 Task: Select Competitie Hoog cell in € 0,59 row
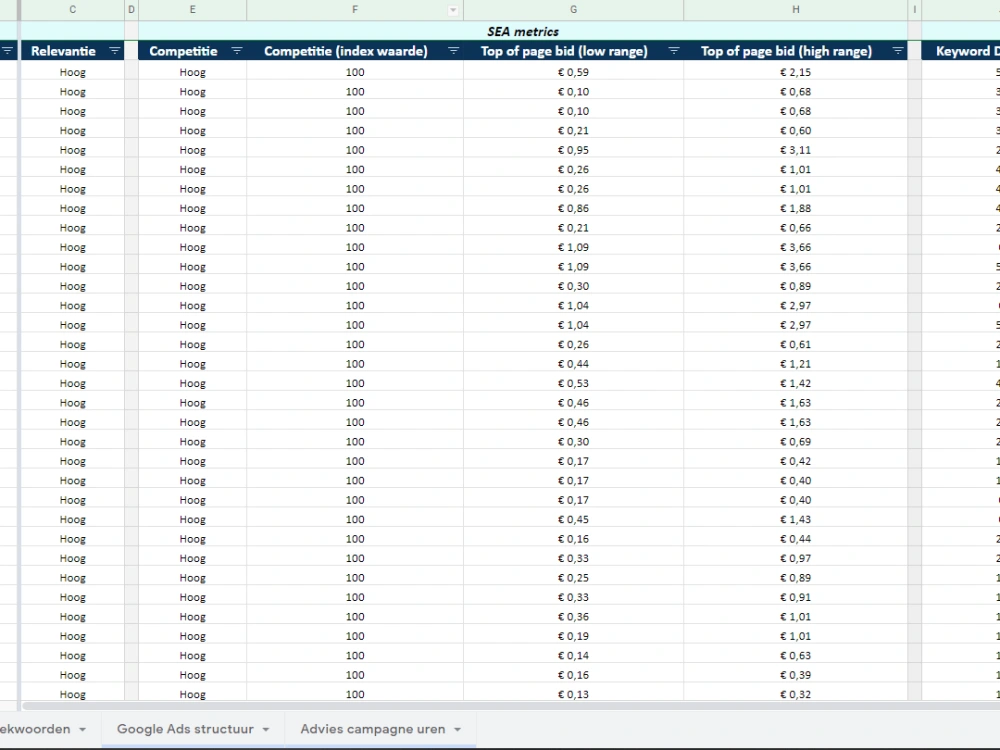point(192,72)
